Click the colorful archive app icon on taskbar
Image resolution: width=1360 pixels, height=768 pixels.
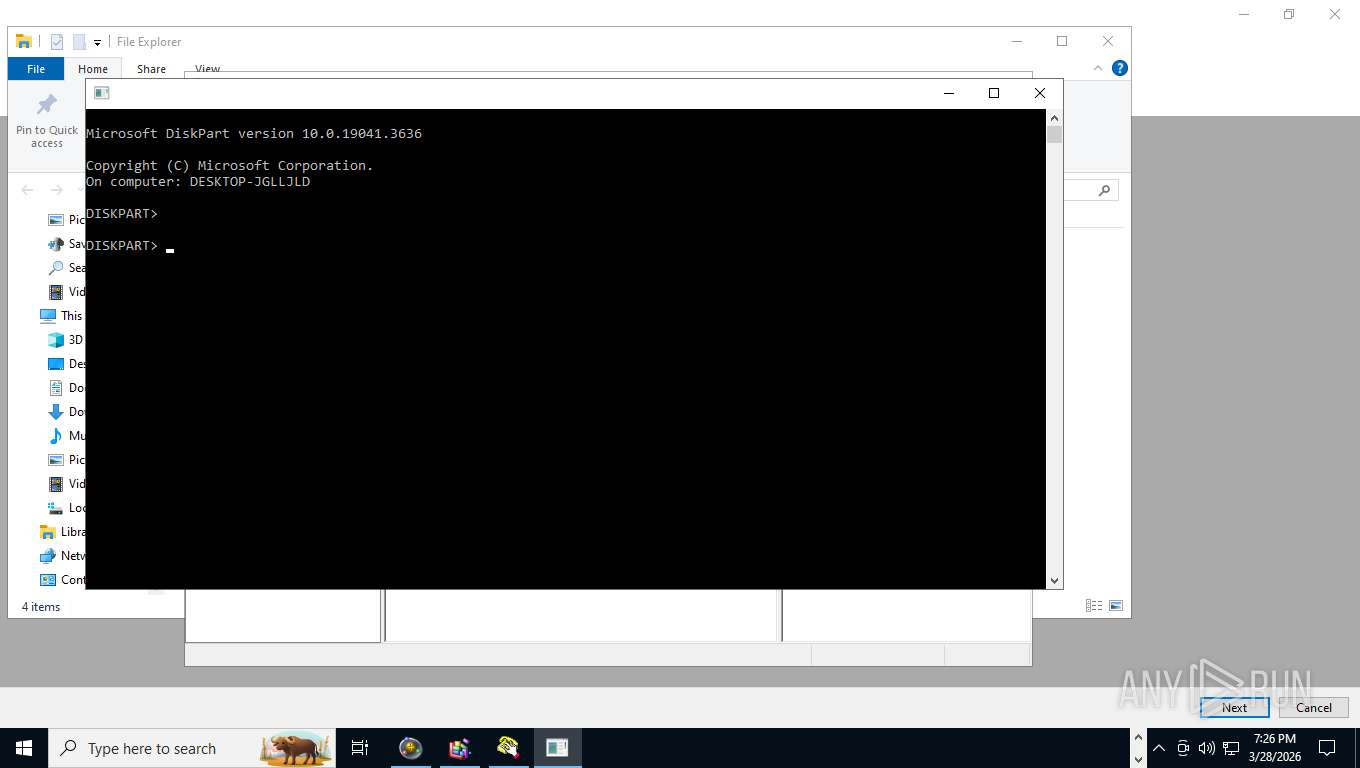[459, 748]
